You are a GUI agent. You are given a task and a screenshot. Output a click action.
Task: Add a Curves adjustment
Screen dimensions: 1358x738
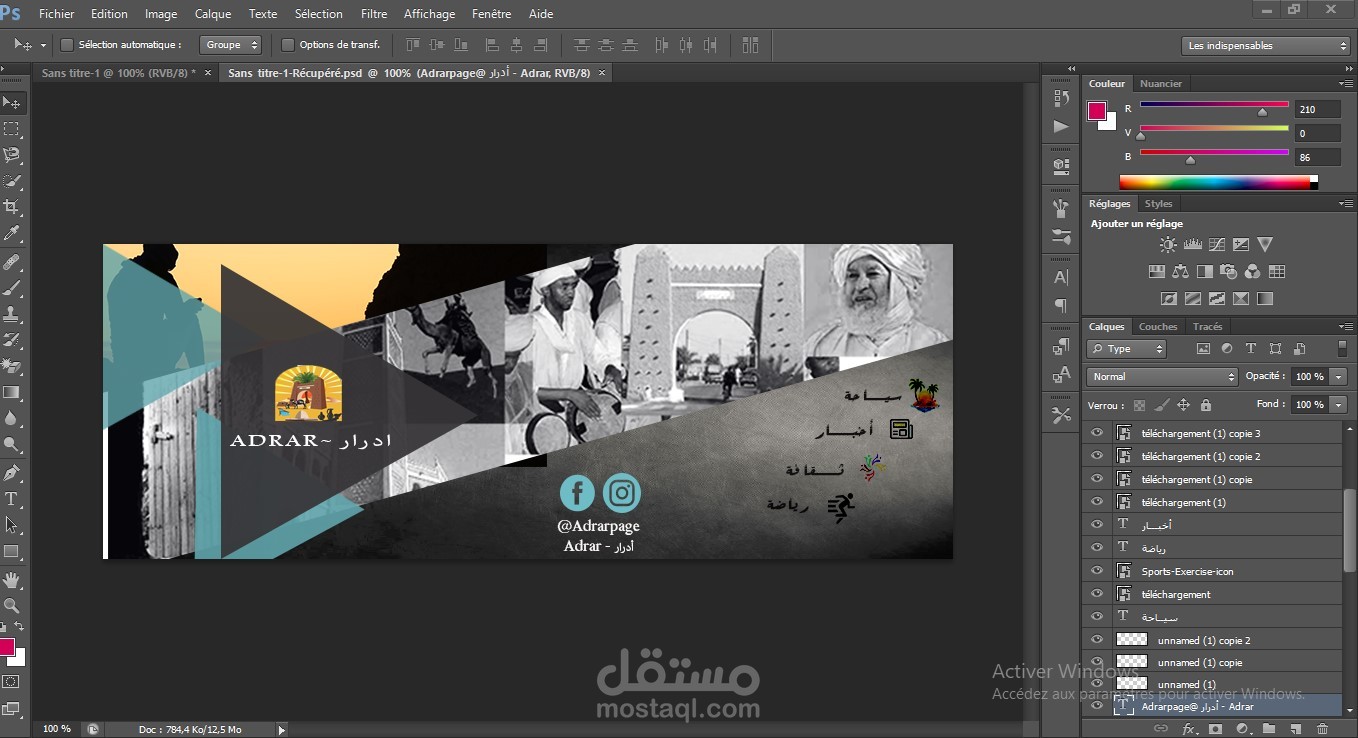[x=1217, y=244]
